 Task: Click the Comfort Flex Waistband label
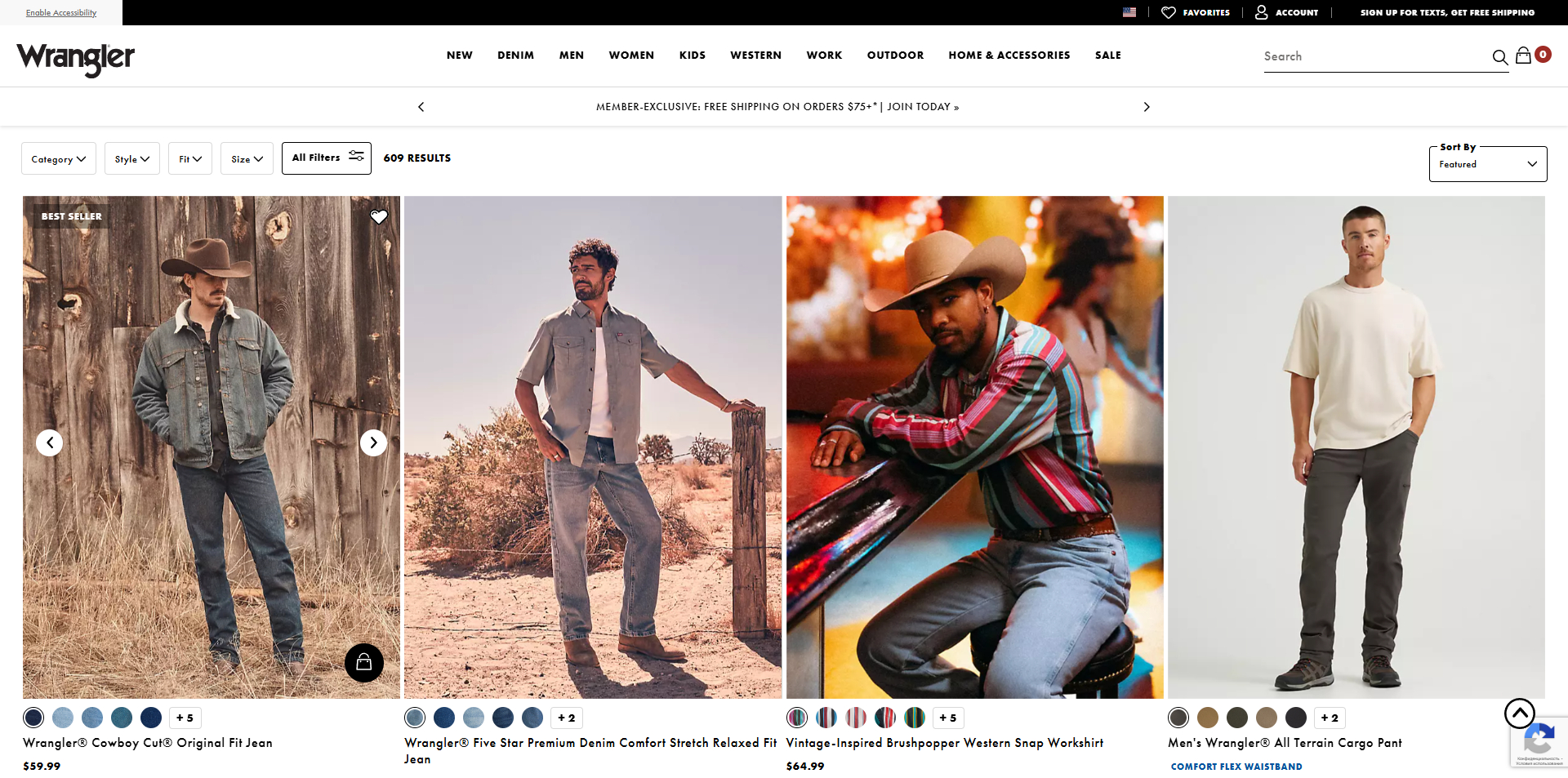pos(1236,767)
